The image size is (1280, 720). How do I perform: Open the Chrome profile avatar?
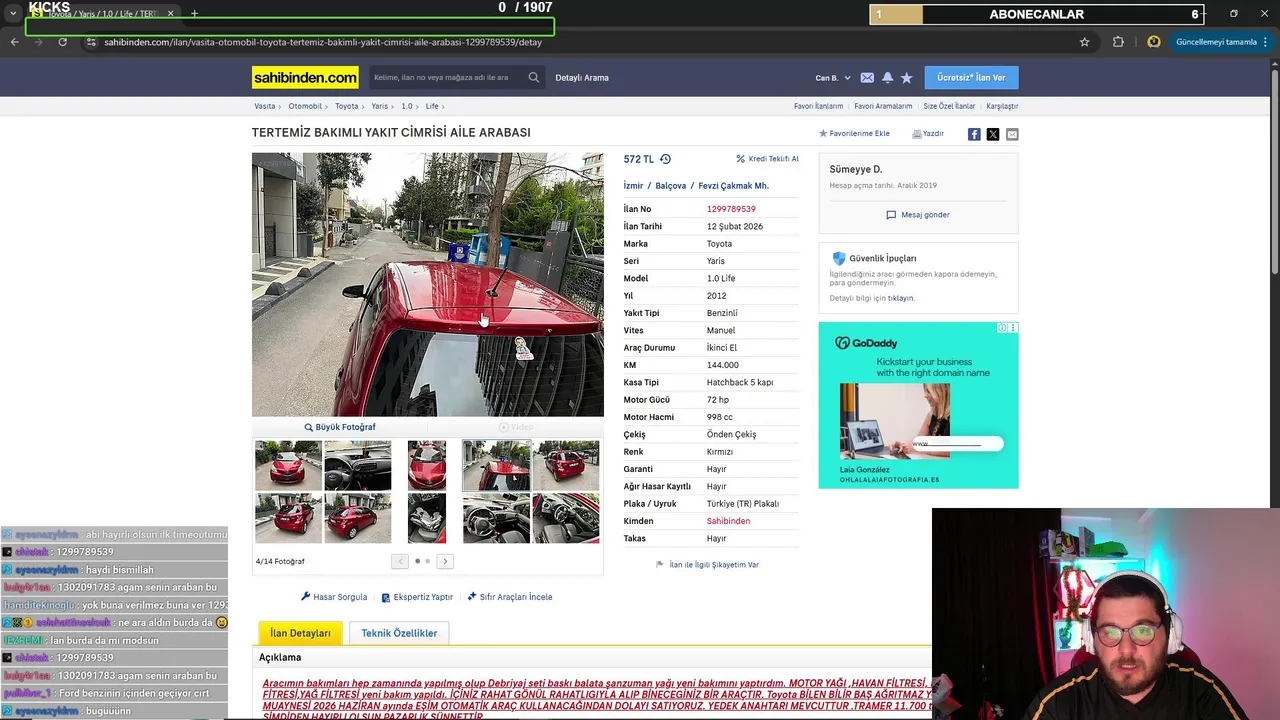[1153, 42]
